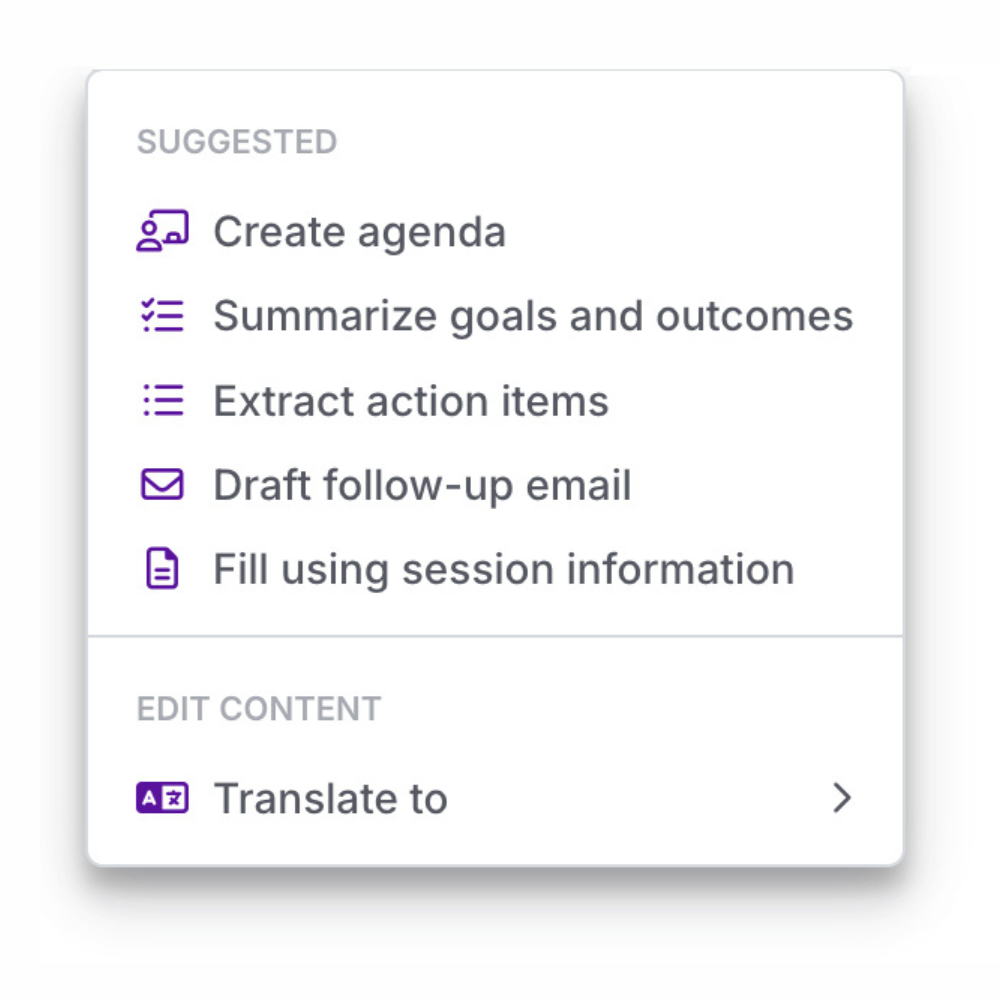Click the SUGGESTED section header
The width and height of the screenshot is (1000, 1000).
[x=236, y=142]
